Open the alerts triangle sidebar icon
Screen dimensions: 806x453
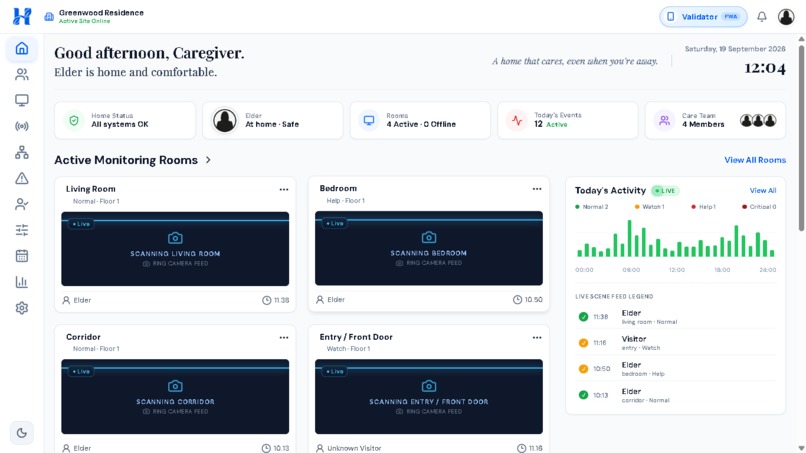click(22, 178)
